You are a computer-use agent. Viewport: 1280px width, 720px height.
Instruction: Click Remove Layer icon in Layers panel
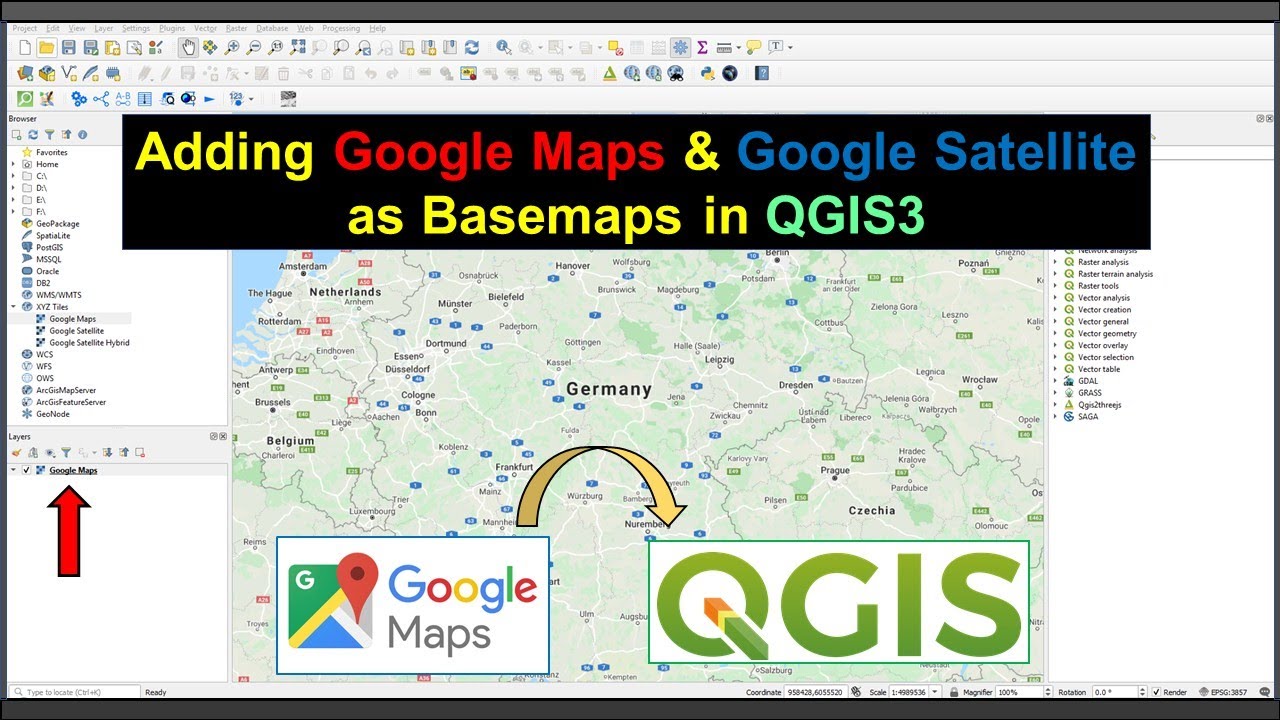click(x=140, y=453)
